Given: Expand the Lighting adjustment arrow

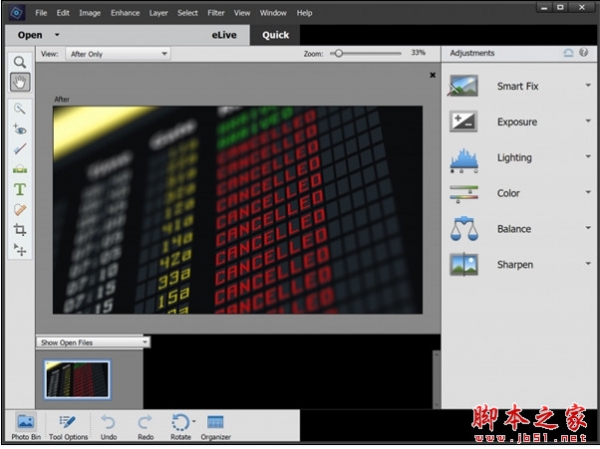Looking at the screenshot, I should pos(588,156).
